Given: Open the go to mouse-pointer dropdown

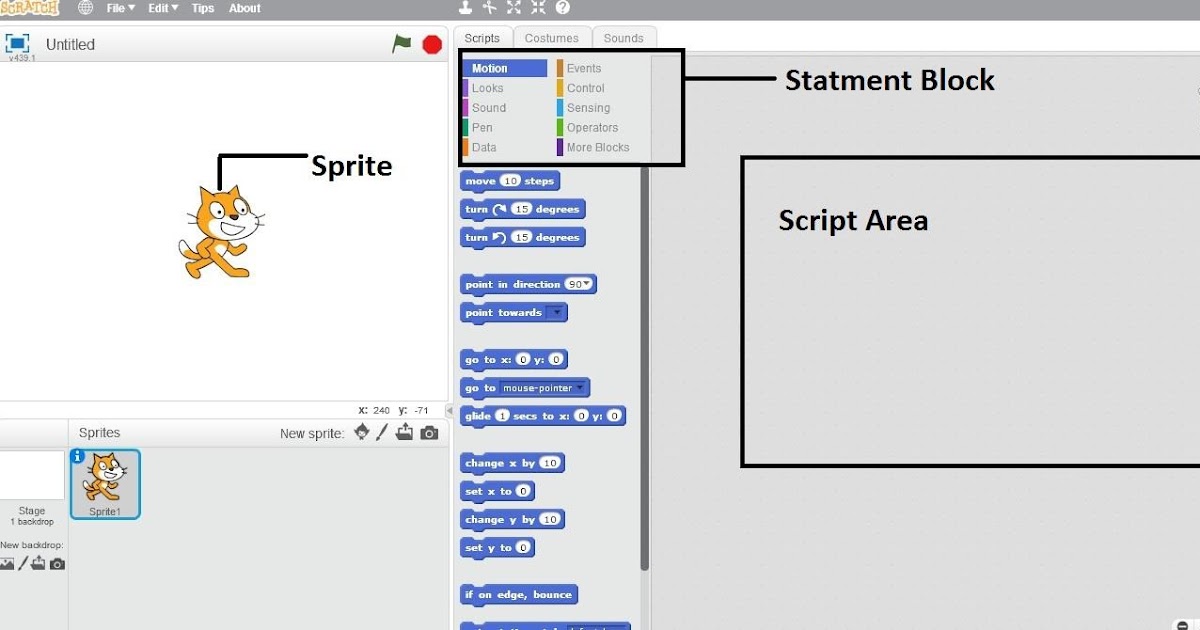Looking at the screenshot, I should [583, 387].
